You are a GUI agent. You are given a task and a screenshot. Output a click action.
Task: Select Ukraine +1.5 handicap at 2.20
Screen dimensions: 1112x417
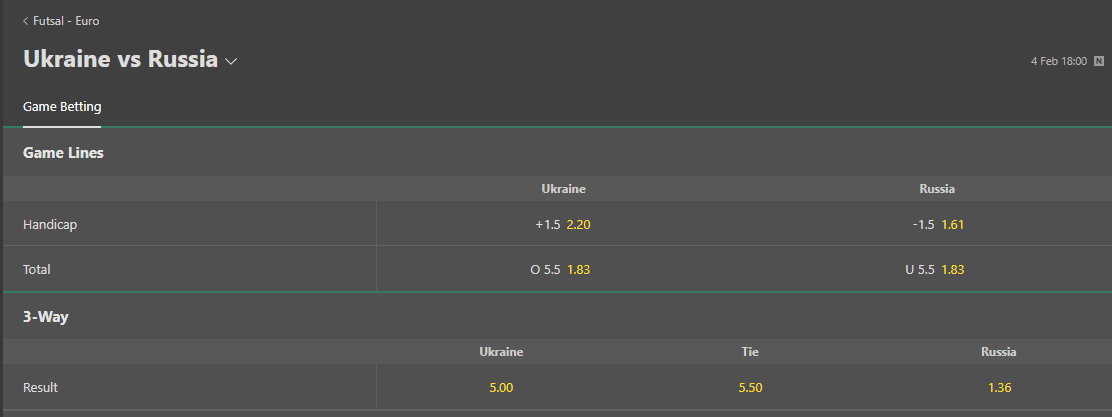click(563, 225)
